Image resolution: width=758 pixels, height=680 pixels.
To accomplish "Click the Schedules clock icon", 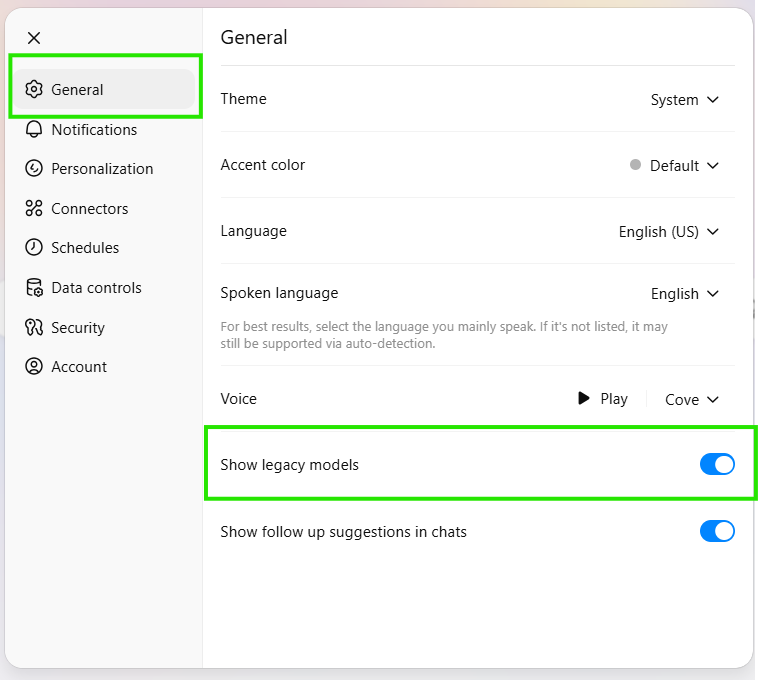I will point(34,248).
